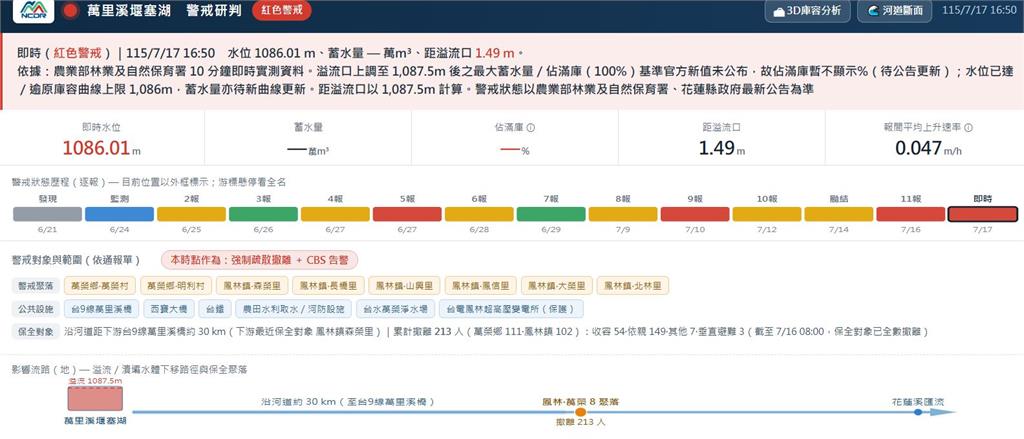Click the 鳳林鎮-鳳信里 tag
This screenshot has height=439, width=1024.
click(x=481, y=285)
